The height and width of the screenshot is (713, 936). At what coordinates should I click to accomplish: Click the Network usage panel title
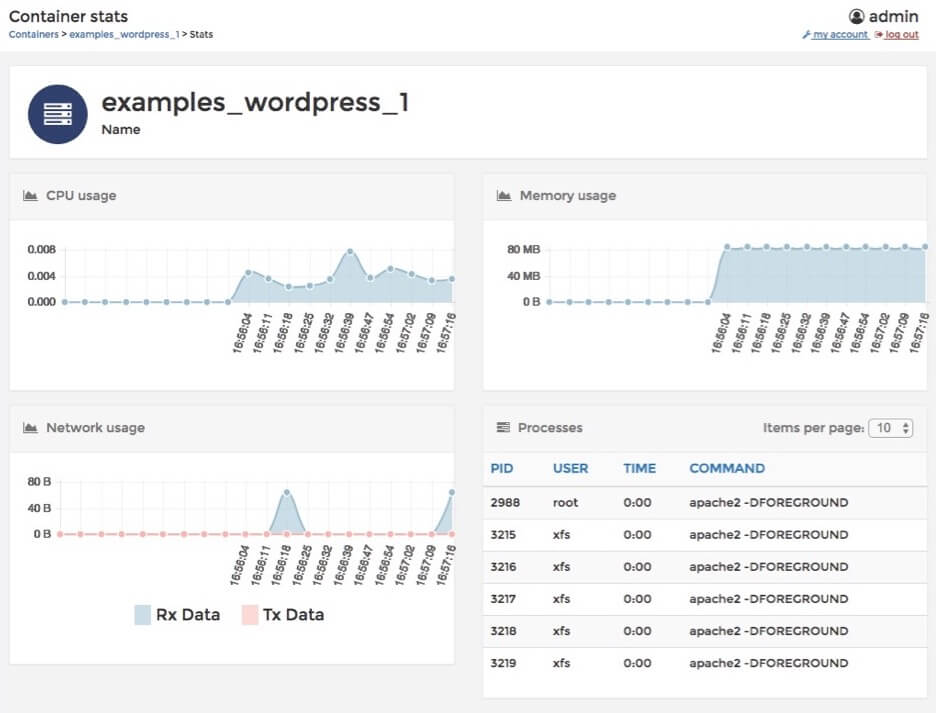(96, 428)
